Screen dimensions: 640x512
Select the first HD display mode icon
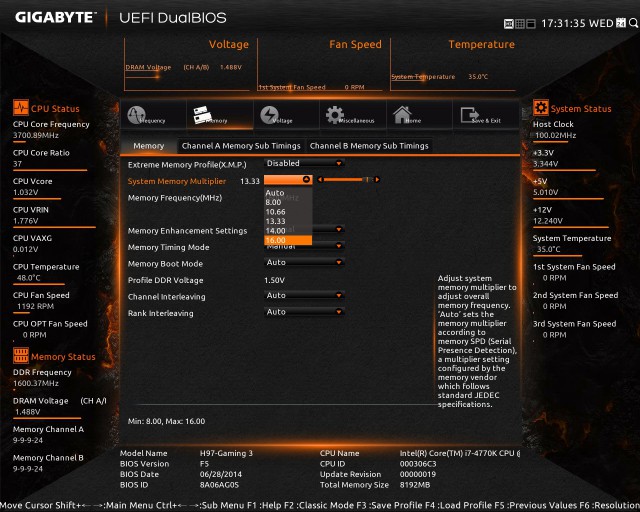[x=509, y=24]
